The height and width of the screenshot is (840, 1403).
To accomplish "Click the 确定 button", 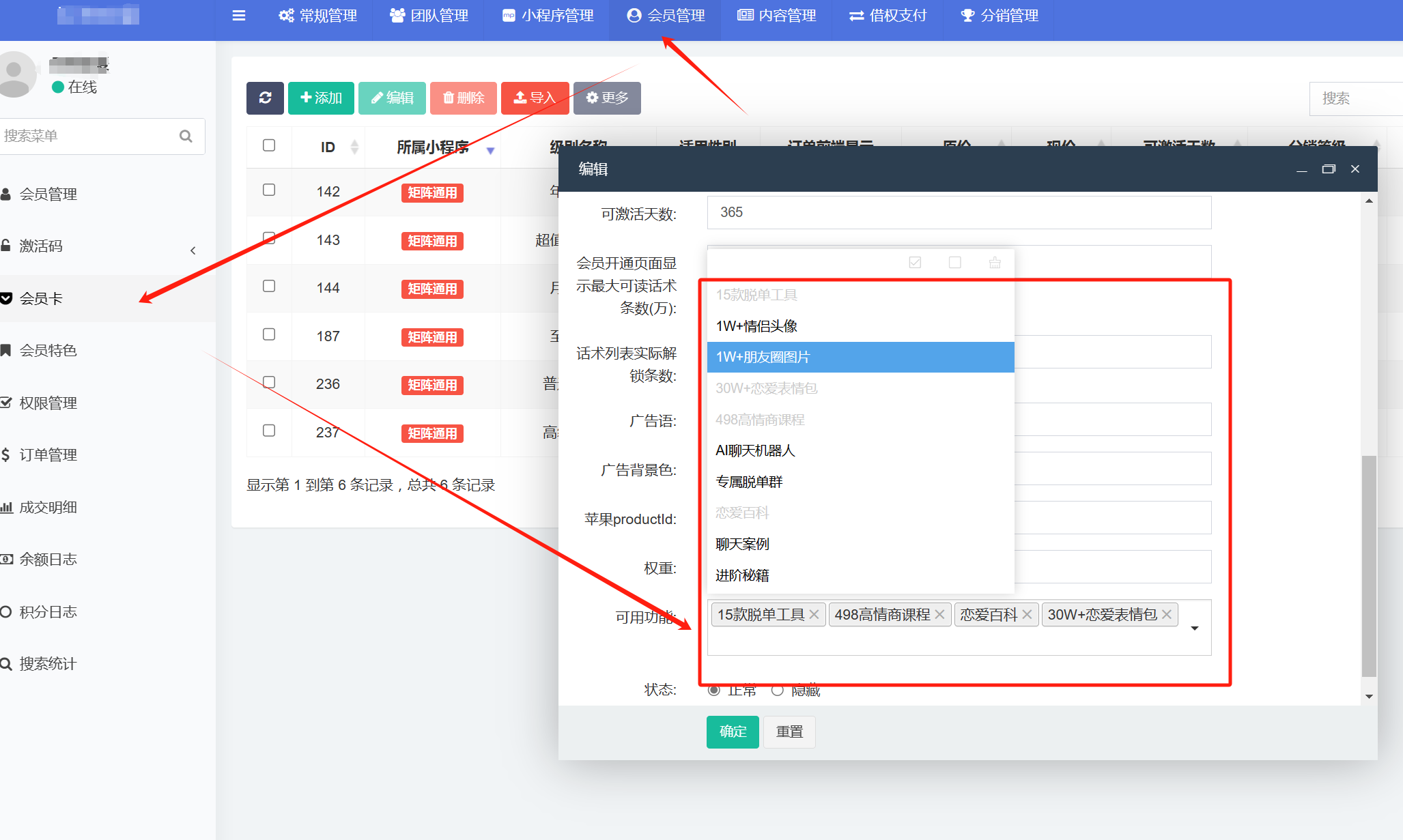I will (733, 732).
